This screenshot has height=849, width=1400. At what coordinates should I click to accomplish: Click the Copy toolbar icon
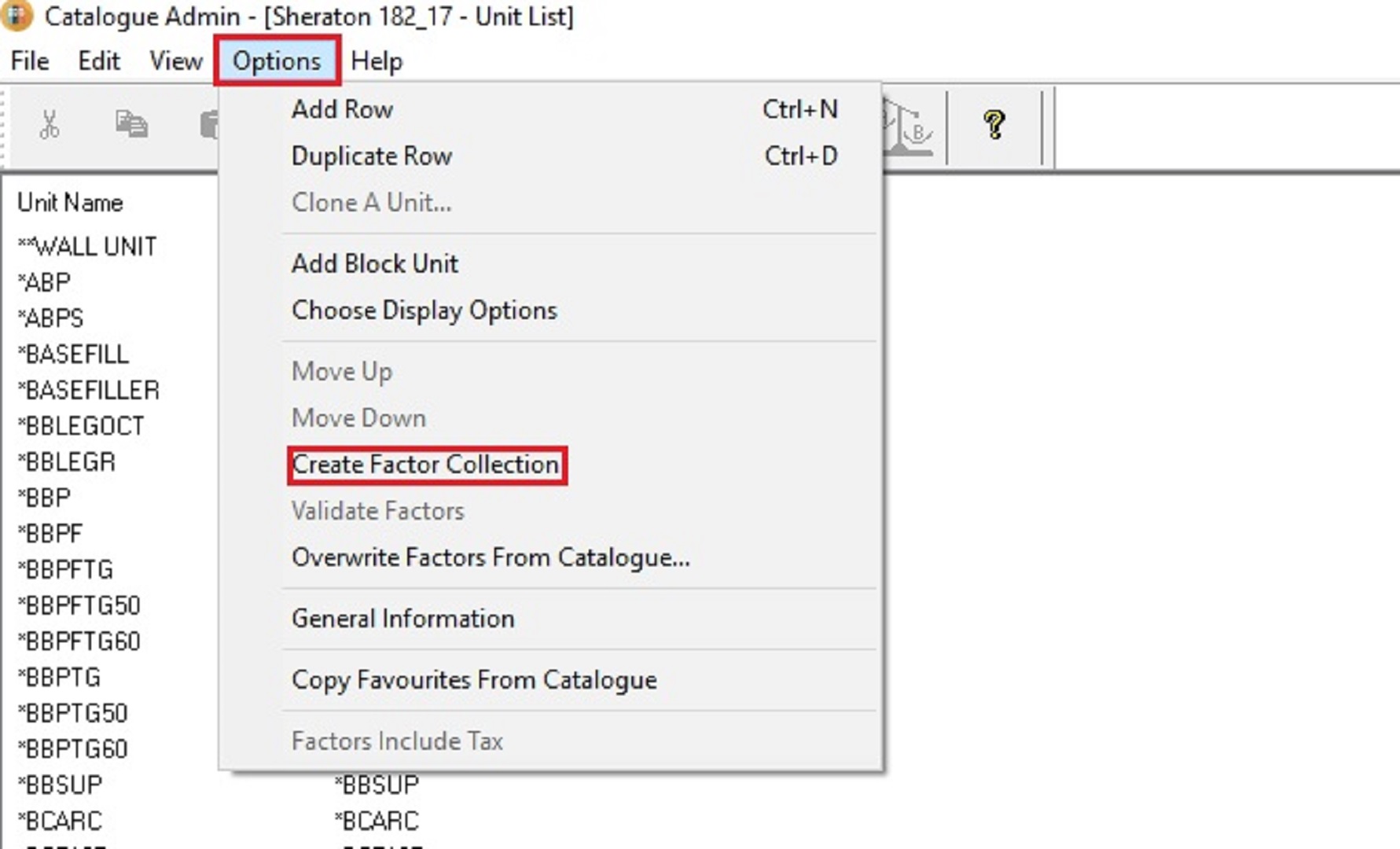tap(131, 124)
